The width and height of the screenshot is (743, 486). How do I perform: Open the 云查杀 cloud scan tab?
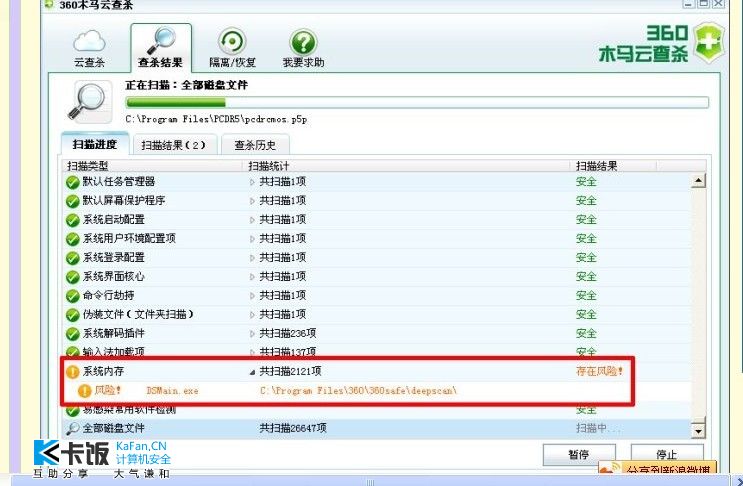click(x=89, y=48)
